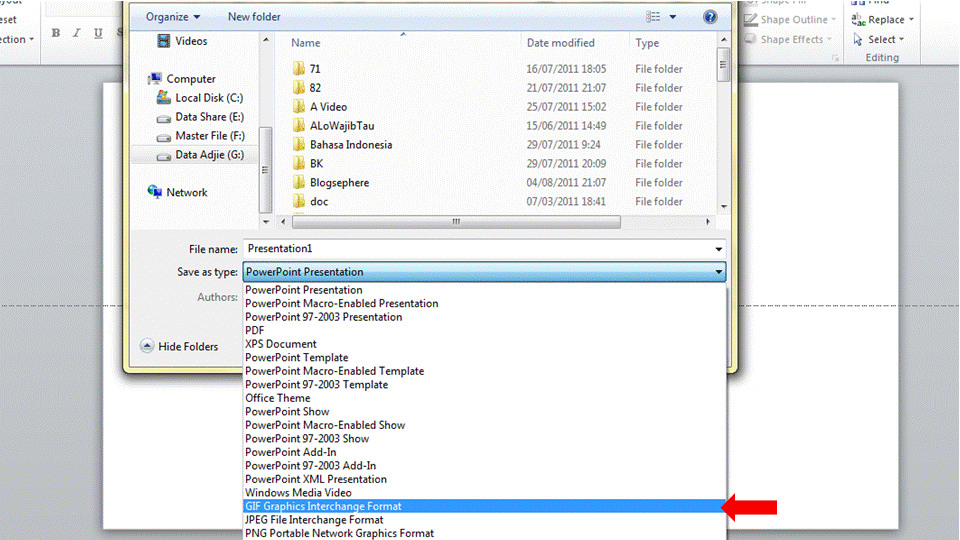Open the dialog Help icon

[x=710, y=17]
